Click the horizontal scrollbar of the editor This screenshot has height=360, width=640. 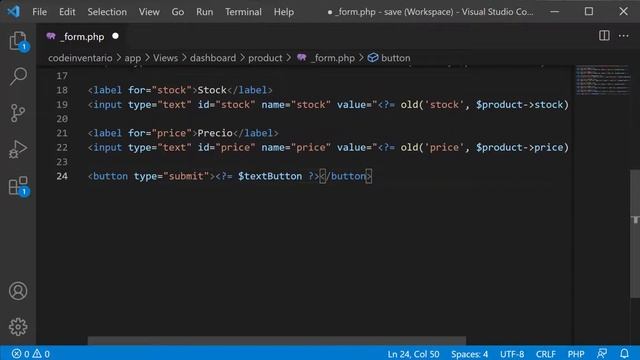pyautogui.click(x=277, y=340)
